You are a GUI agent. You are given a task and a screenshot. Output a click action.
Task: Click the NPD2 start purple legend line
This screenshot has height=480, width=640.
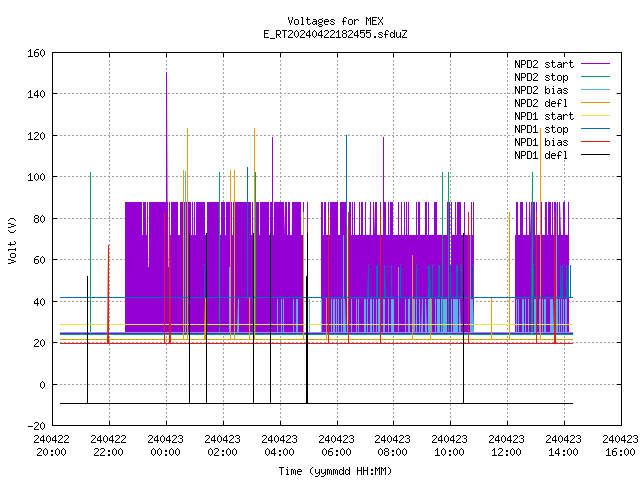tap(595, 64)
